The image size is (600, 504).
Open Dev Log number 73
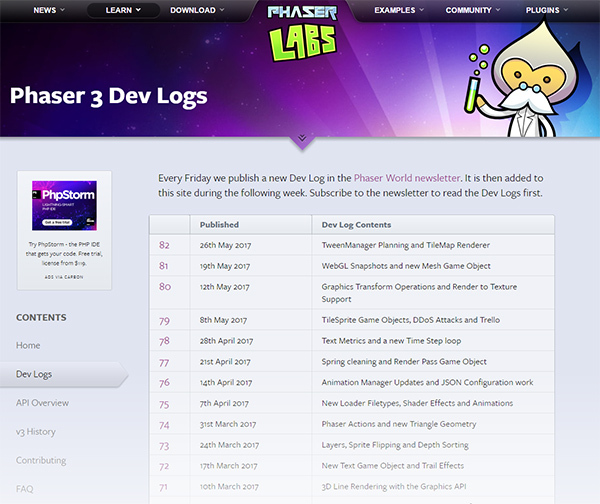click(164, 446)
